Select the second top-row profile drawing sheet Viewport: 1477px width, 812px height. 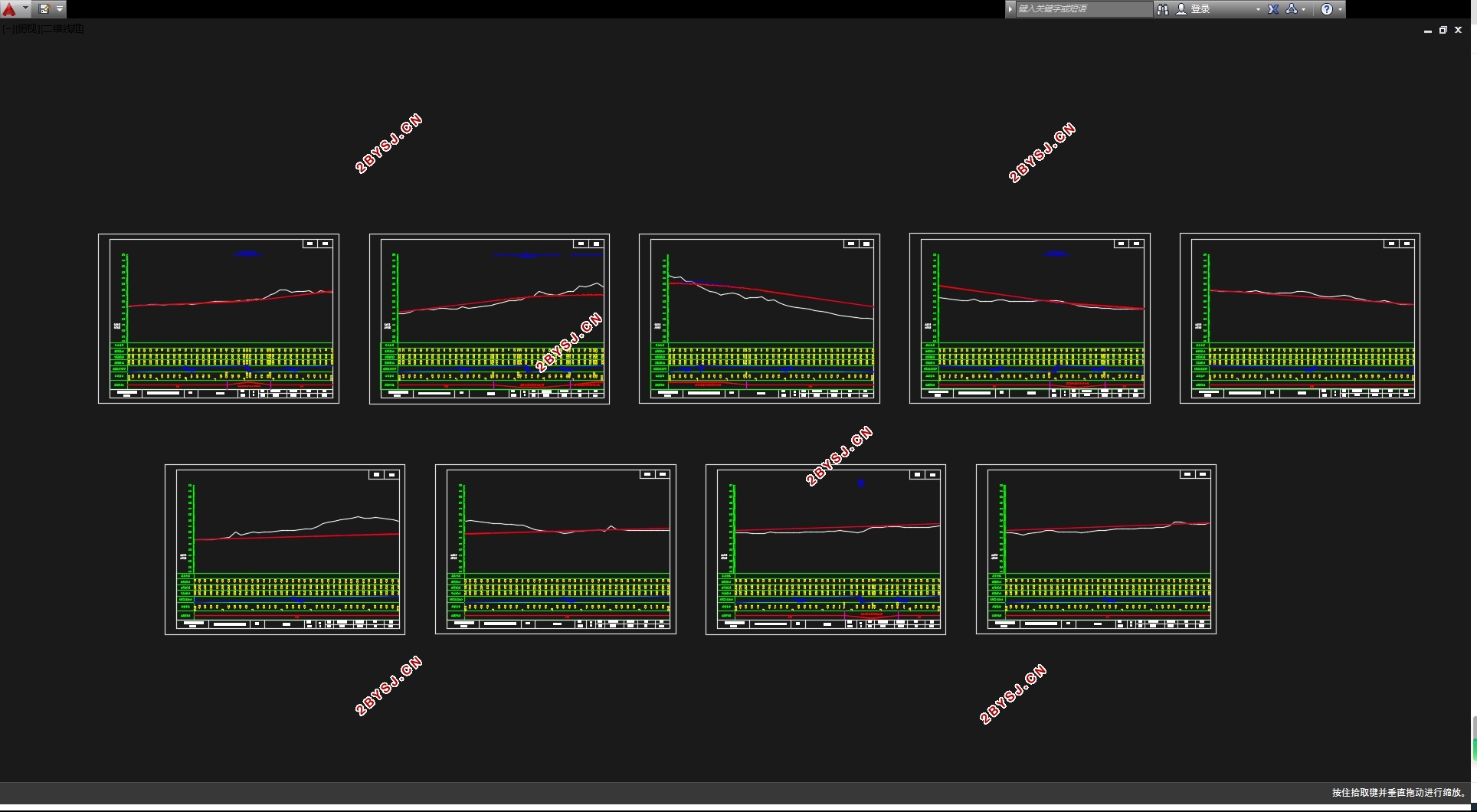(490, 319)
